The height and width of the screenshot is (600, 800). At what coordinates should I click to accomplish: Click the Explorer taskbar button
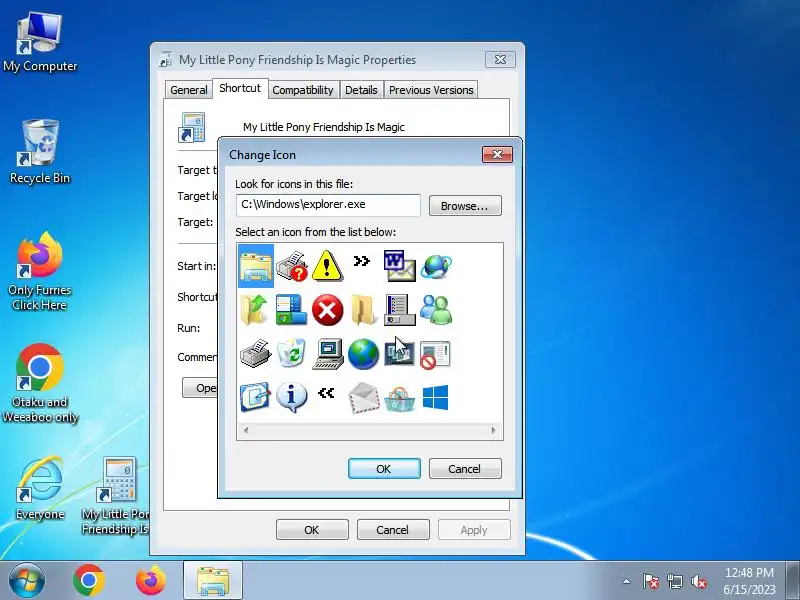coord(213,581)
